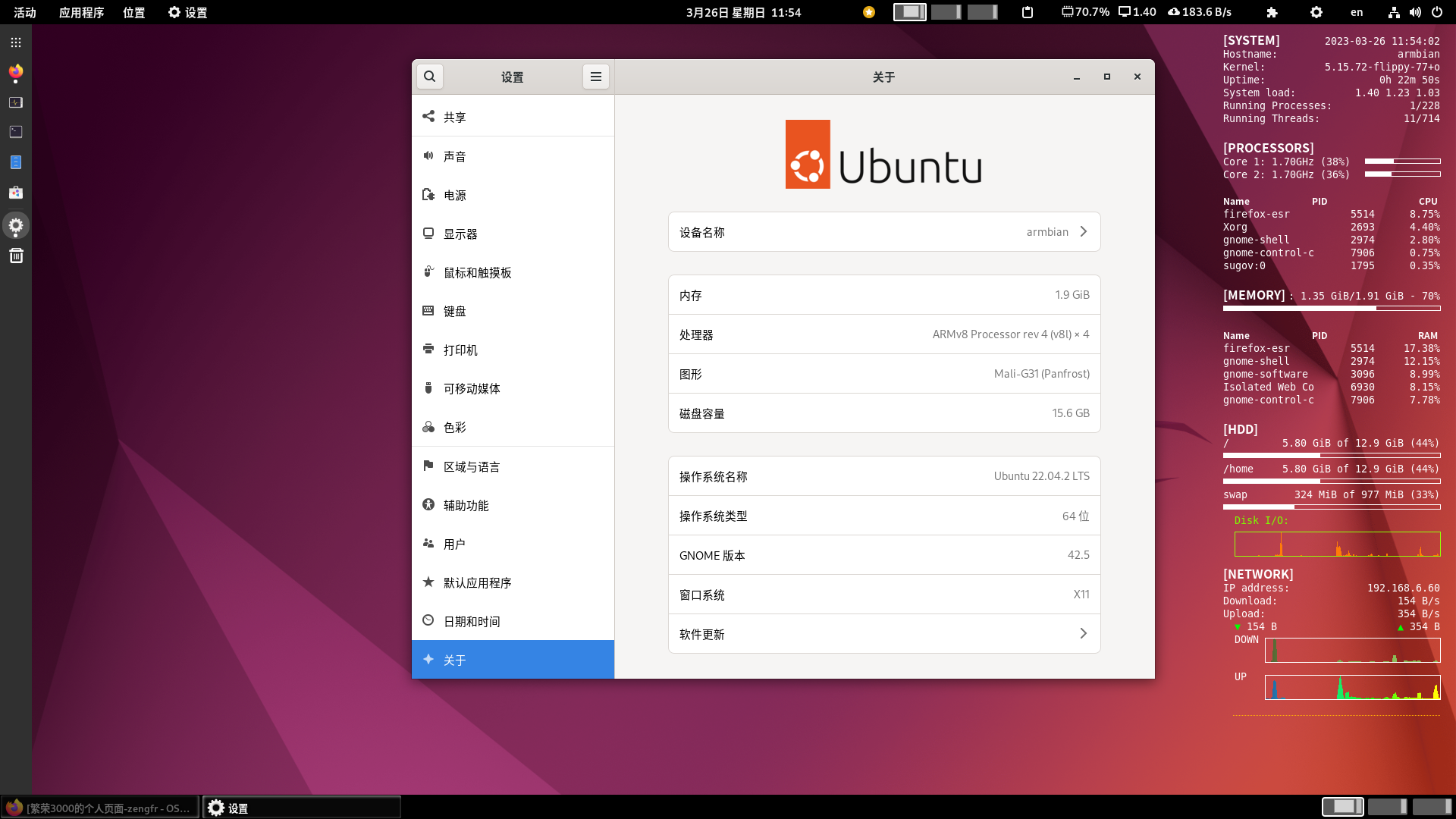Screen dimensions: 1456x819
Task: Open 打印机 printer settings
Action: click(513, 350)
